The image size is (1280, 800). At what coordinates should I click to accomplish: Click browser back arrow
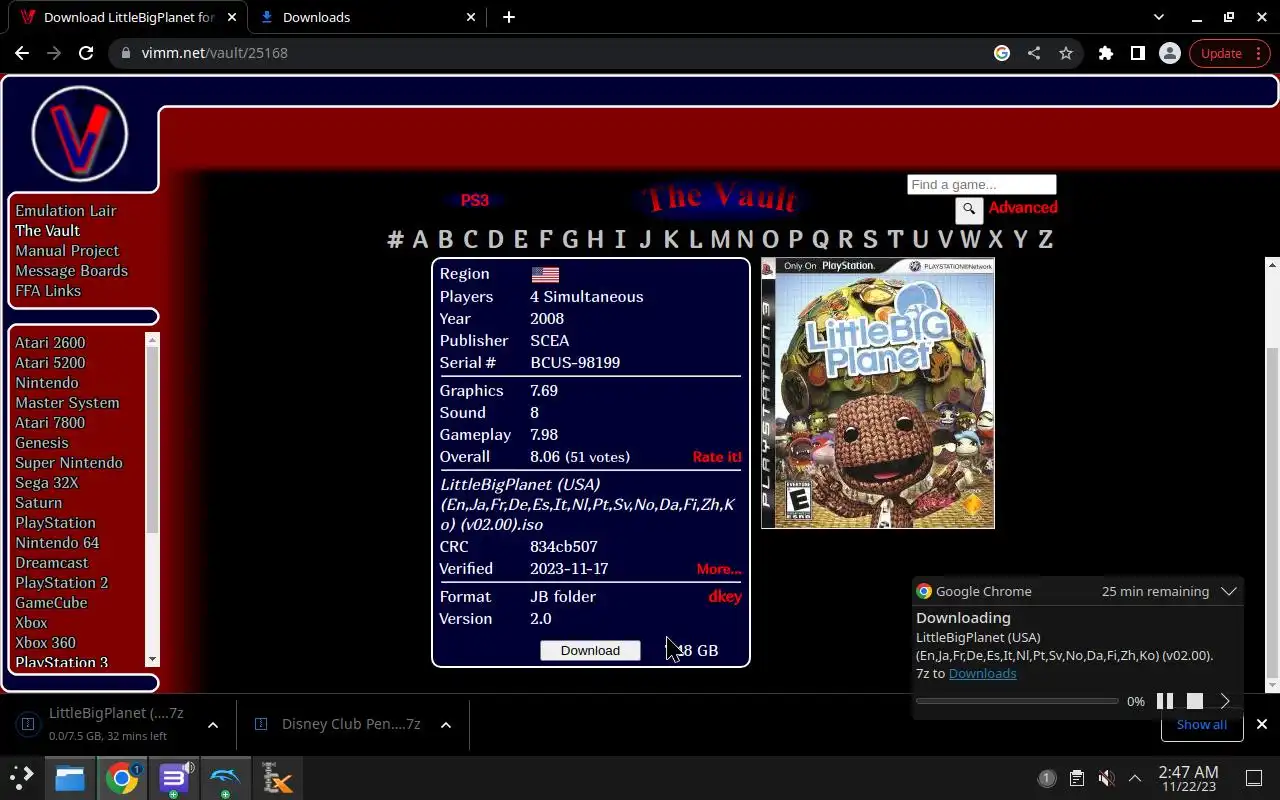(22, 53)
